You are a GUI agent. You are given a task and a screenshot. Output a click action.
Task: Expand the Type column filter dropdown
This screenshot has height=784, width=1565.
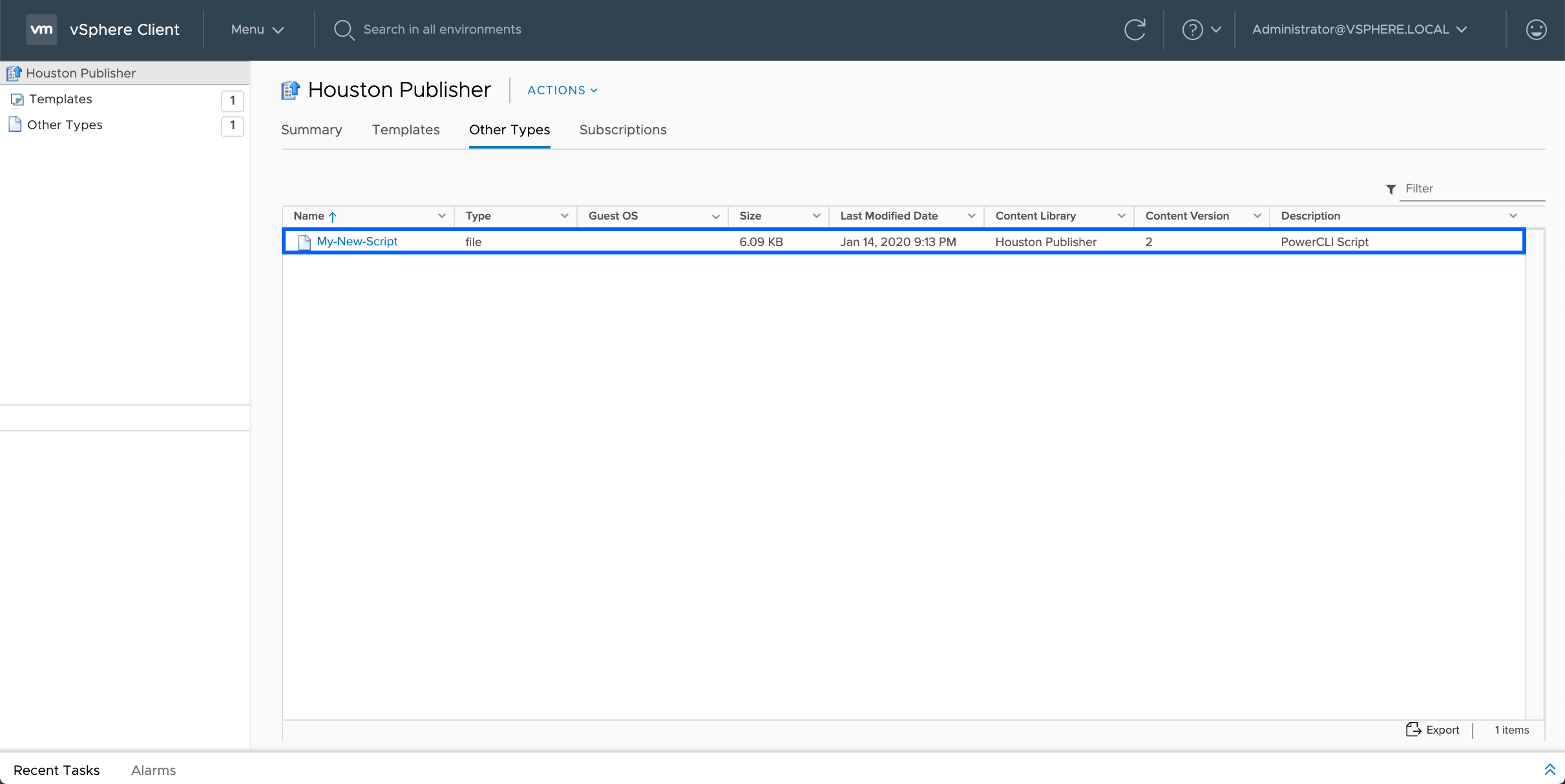point(563,215)
